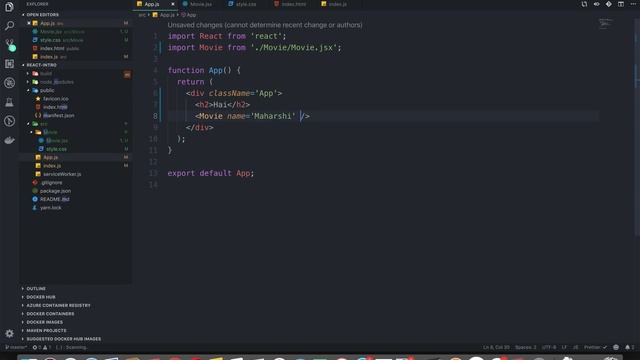This screenshot has width=640, height=360.
Task: Click the notifications bell in status bar
Action: [627, 347]
